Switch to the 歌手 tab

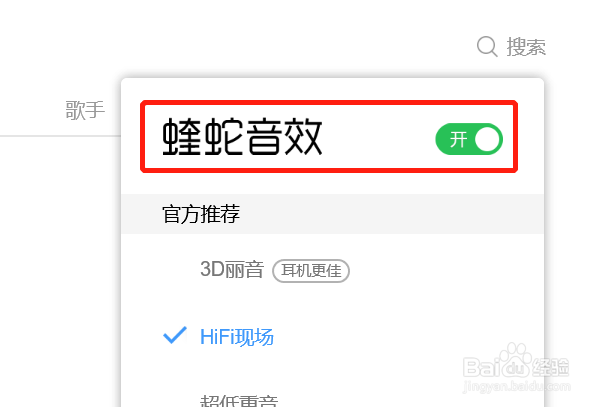click(85, 110)
